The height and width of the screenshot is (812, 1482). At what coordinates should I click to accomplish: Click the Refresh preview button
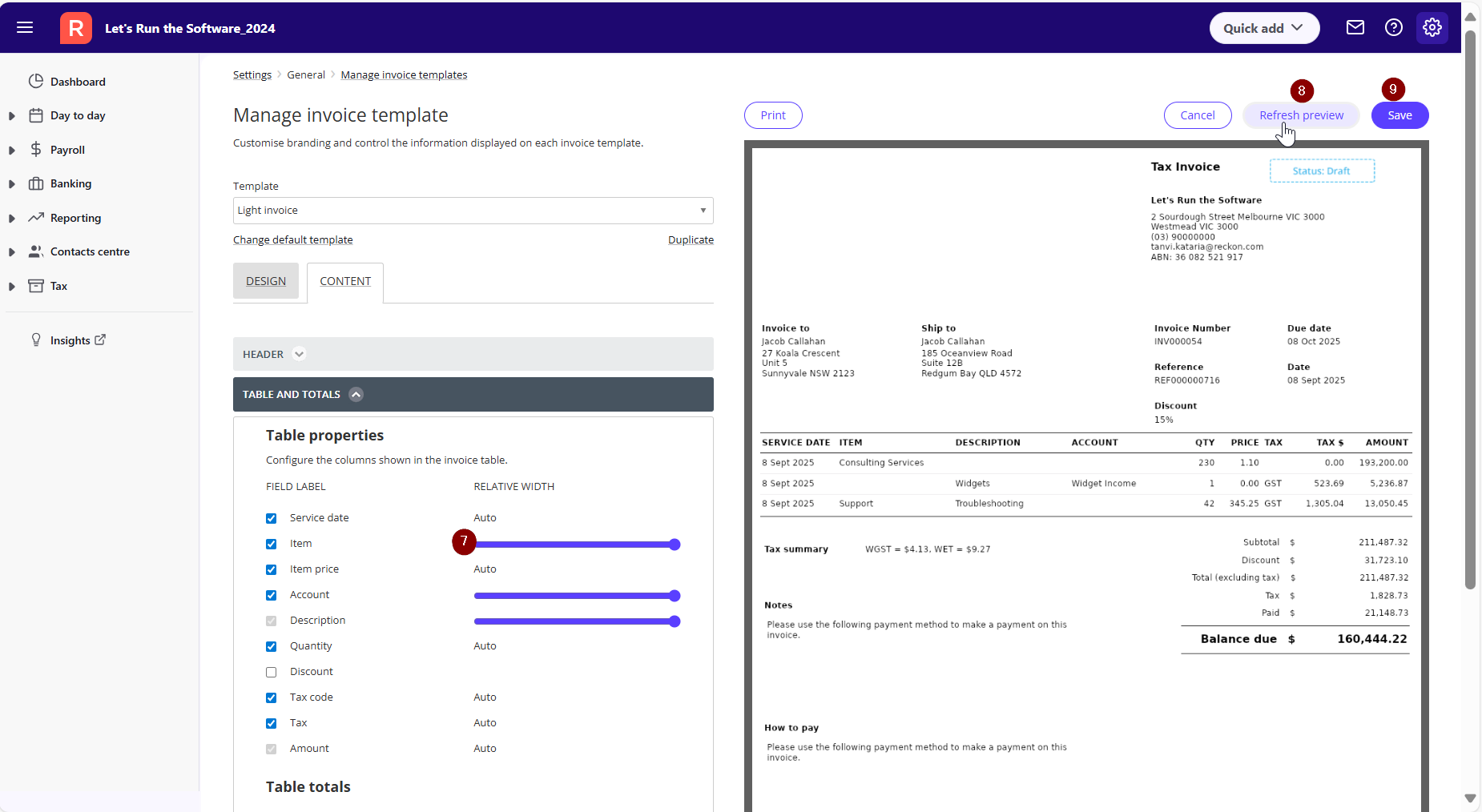[1301, 115]
